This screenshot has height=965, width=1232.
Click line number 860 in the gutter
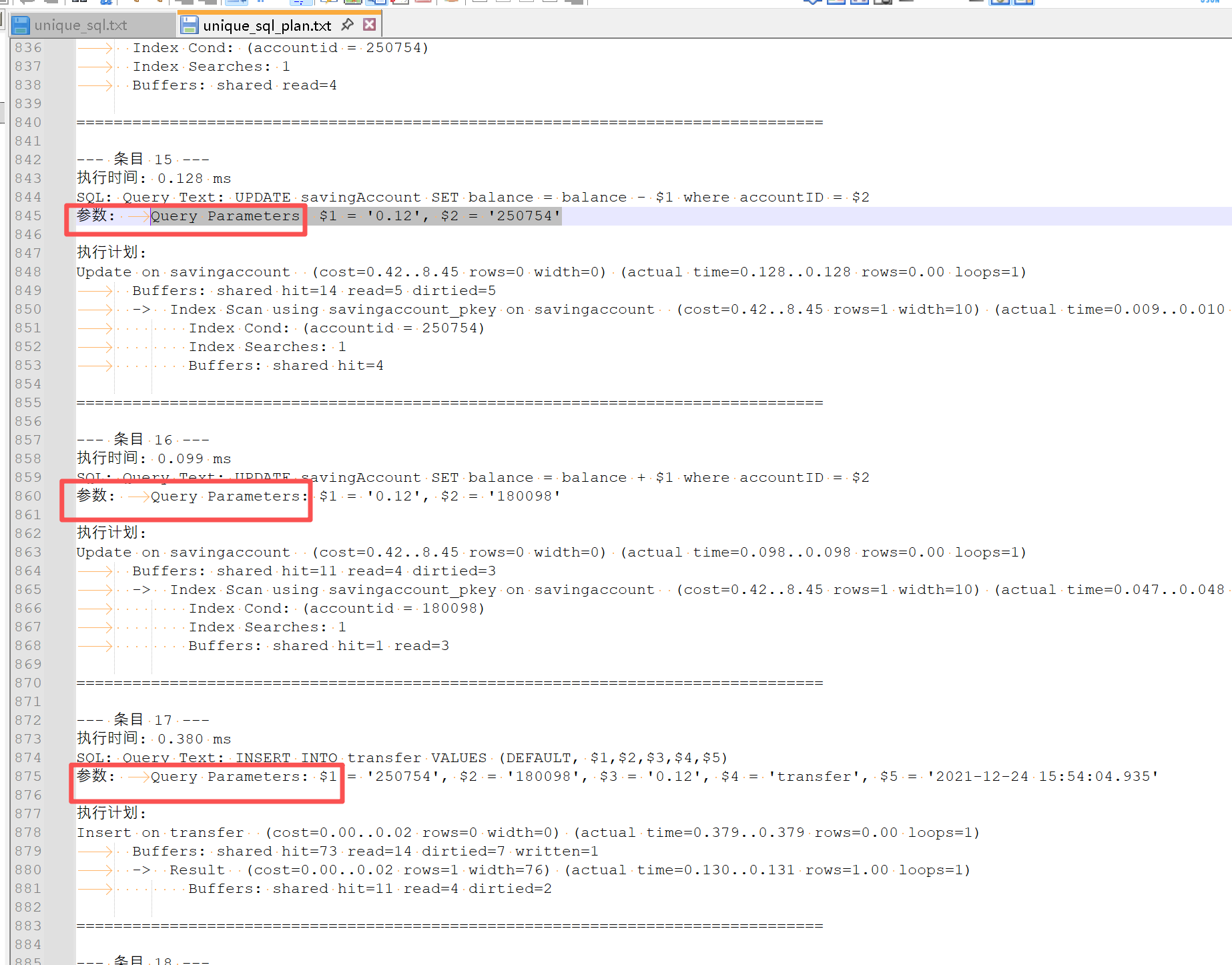point(28,496)
